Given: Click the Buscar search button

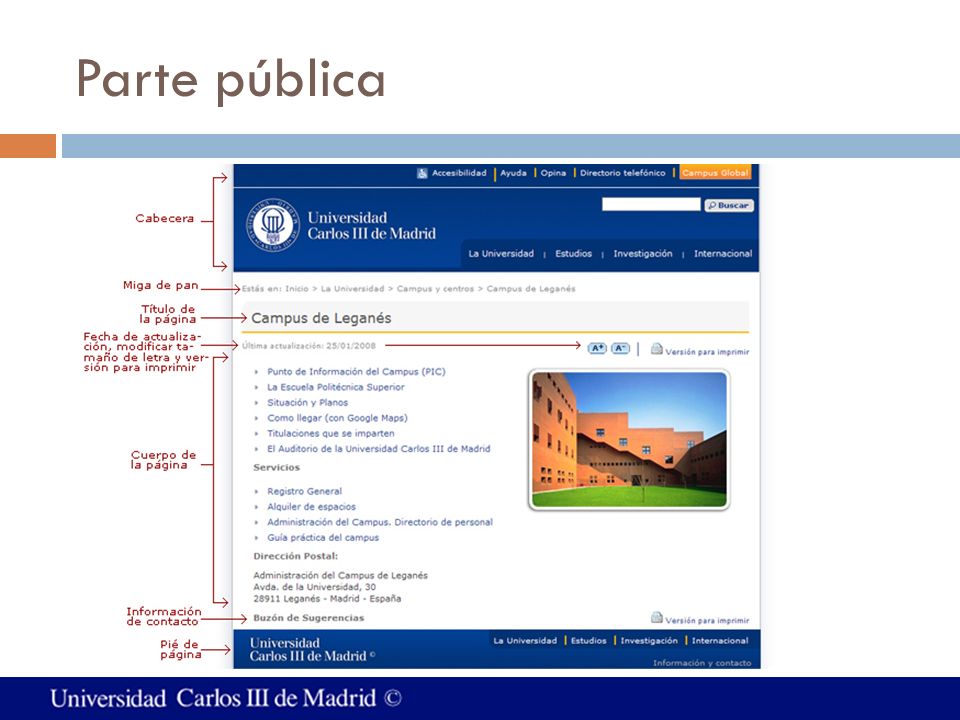Looking at the screenshot, I should 729,205.
